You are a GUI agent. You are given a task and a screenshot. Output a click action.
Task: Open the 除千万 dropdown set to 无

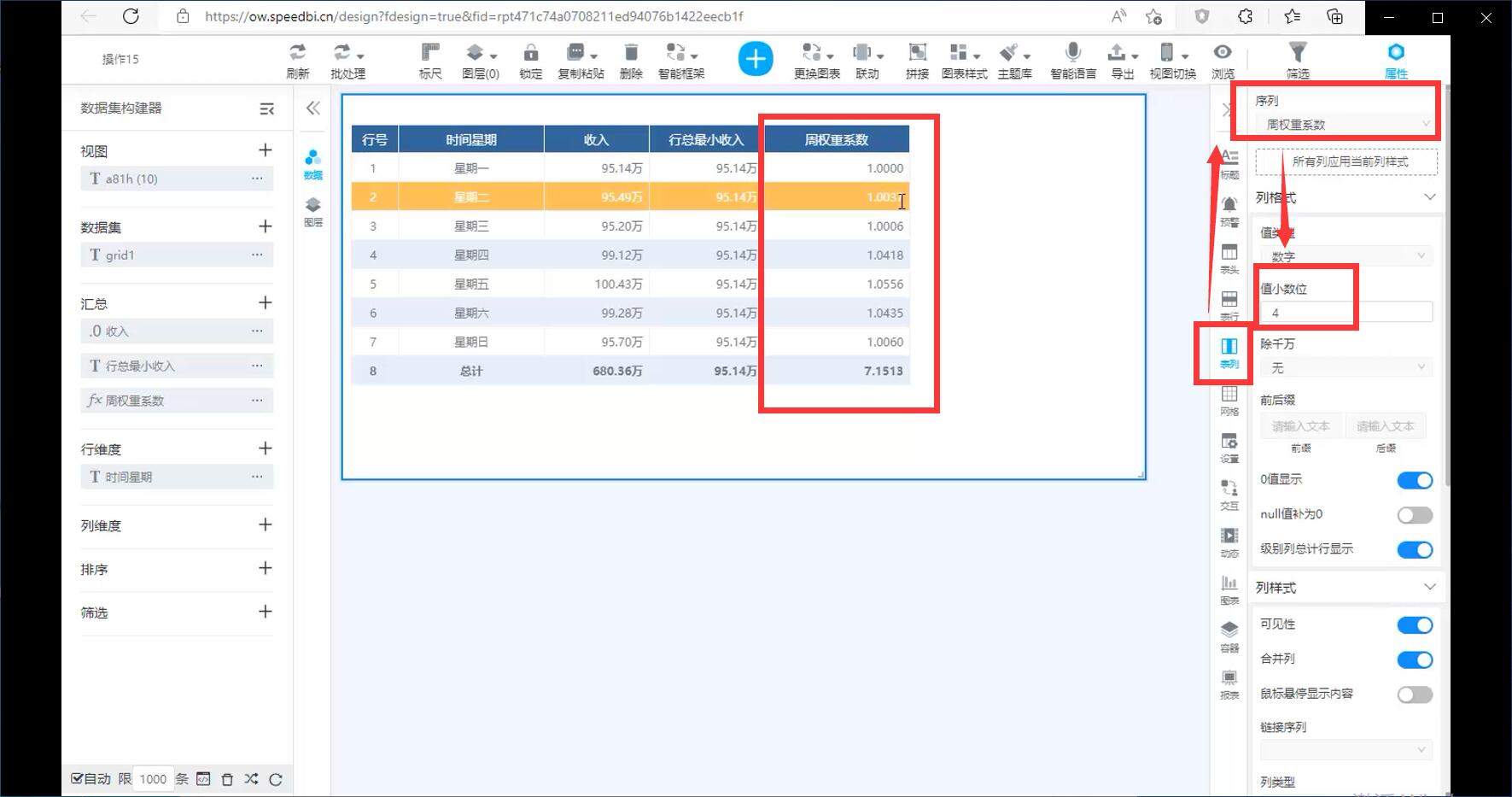click(x=1346, y=367)
